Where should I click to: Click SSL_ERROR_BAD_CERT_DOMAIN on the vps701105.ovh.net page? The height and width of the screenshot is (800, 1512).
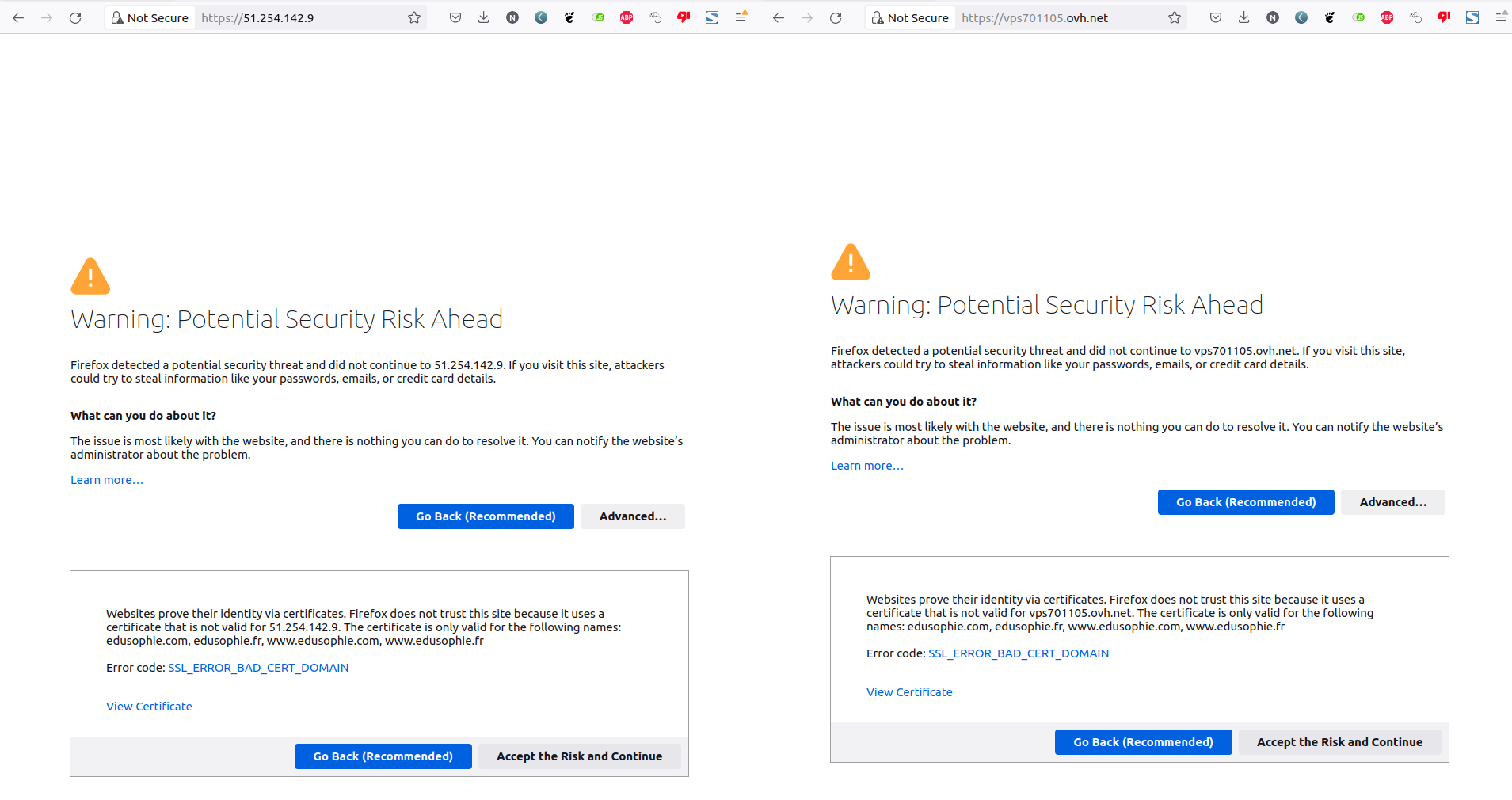tap(1019, 653)
